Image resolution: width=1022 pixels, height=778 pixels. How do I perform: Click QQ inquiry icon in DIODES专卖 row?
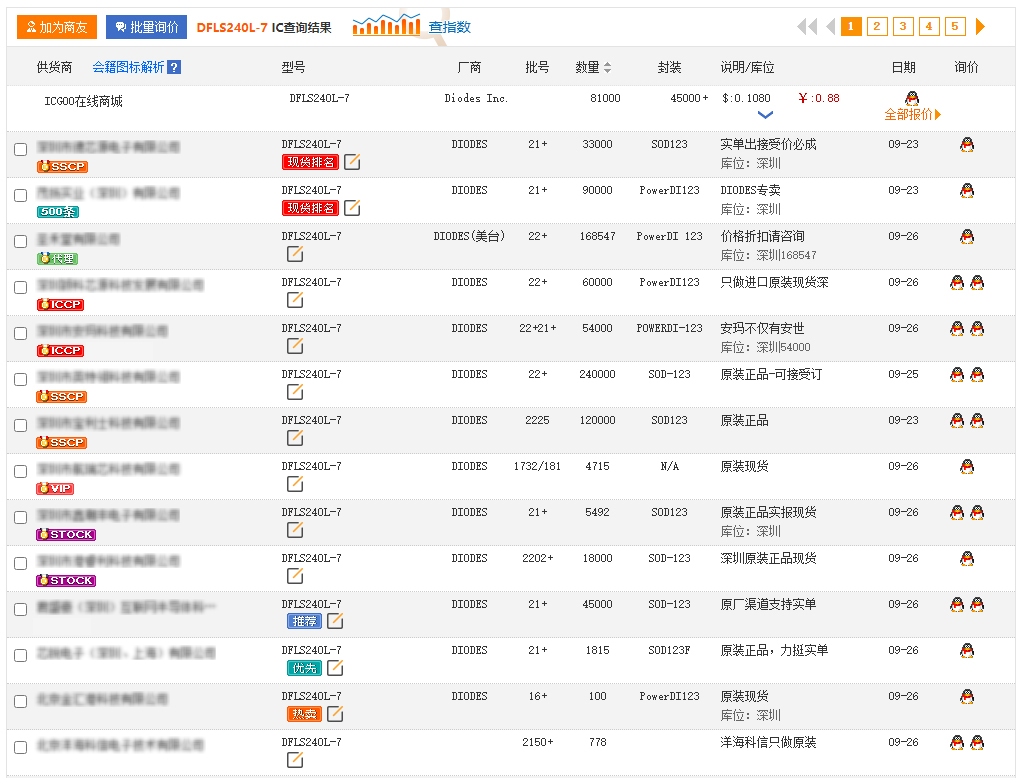[967, 190]
